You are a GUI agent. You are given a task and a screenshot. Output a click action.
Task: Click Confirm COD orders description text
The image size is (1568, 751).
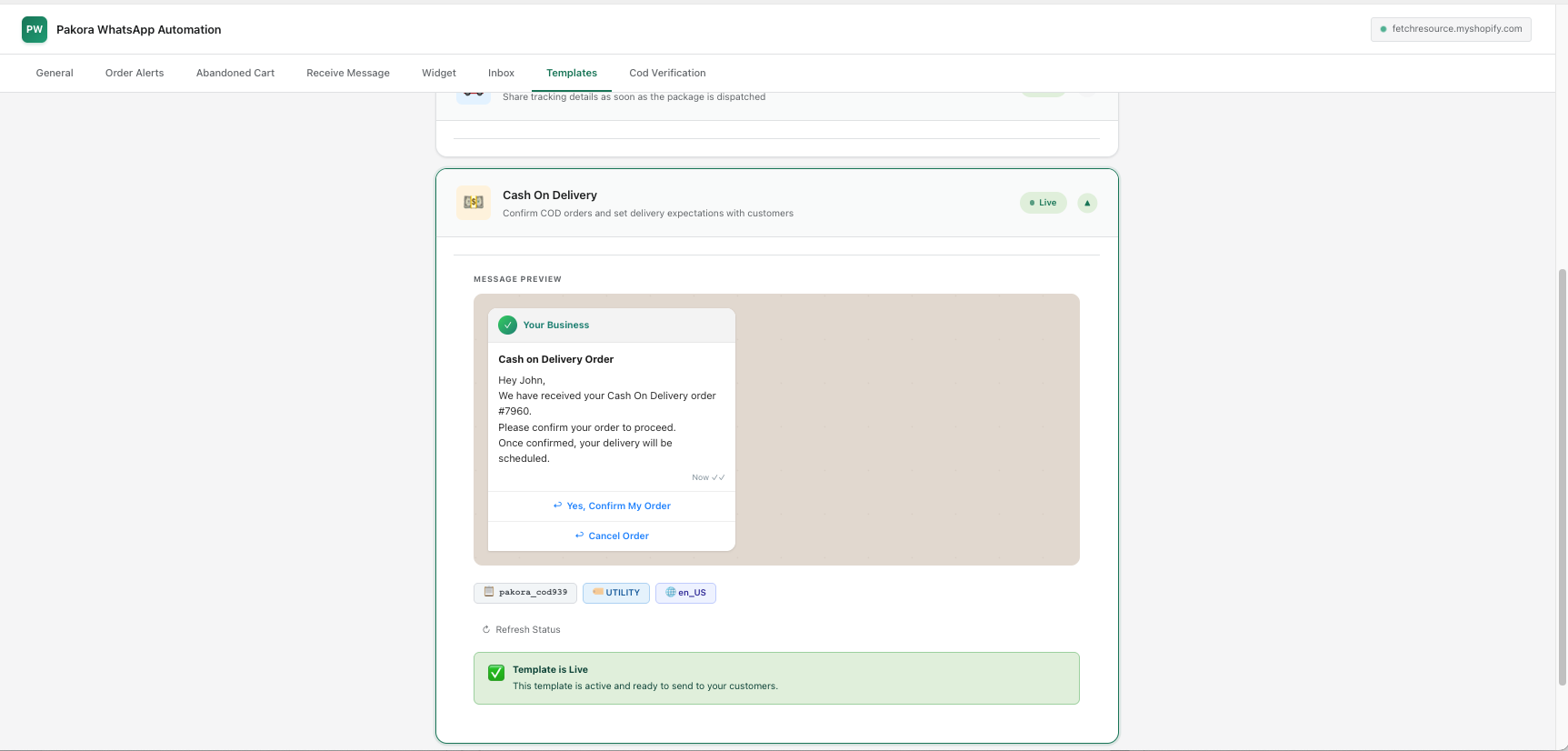tap(648, 214)
